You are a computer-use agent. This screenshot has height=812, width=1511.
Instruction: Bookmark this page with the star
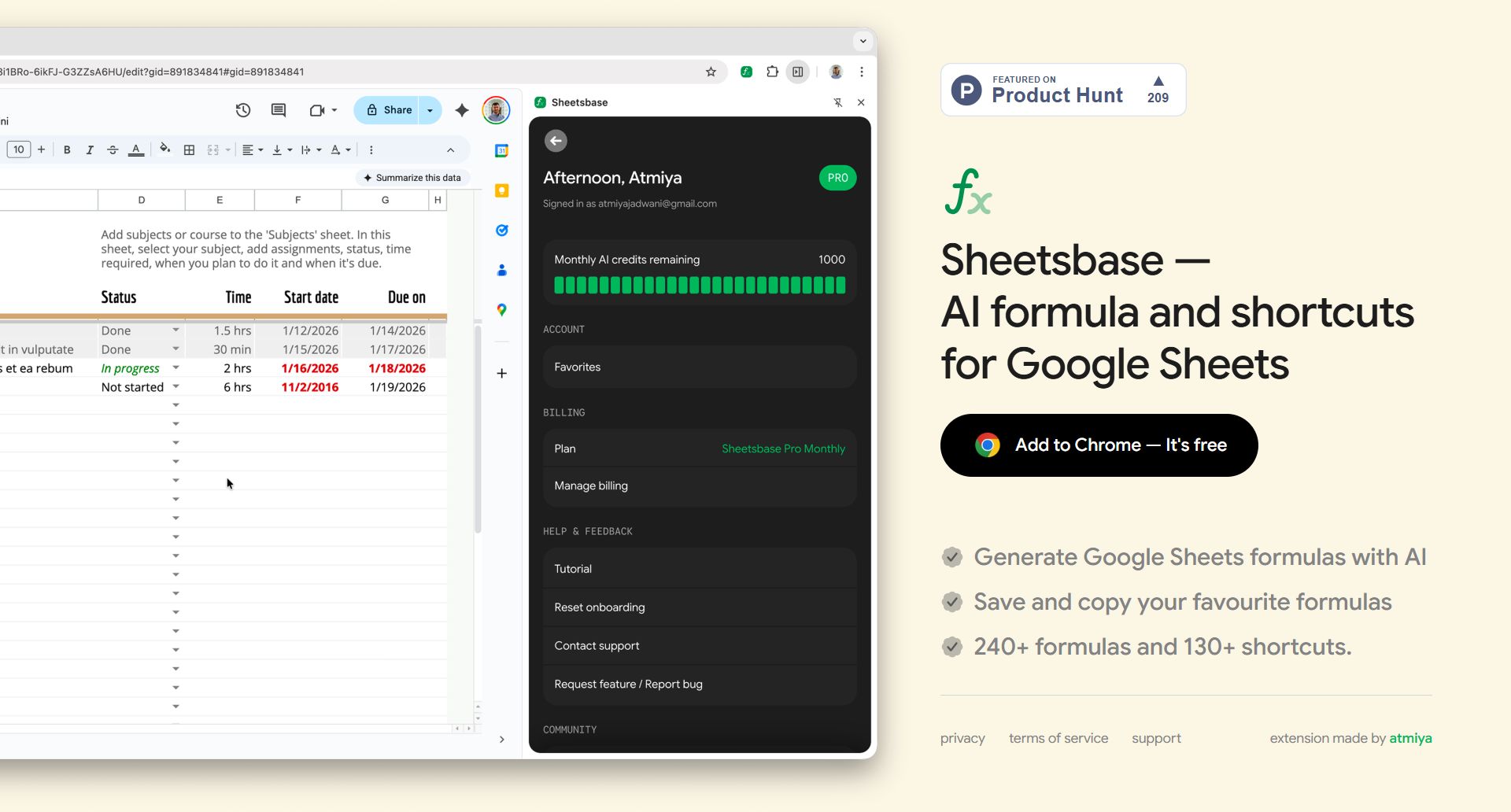(711, 72)
